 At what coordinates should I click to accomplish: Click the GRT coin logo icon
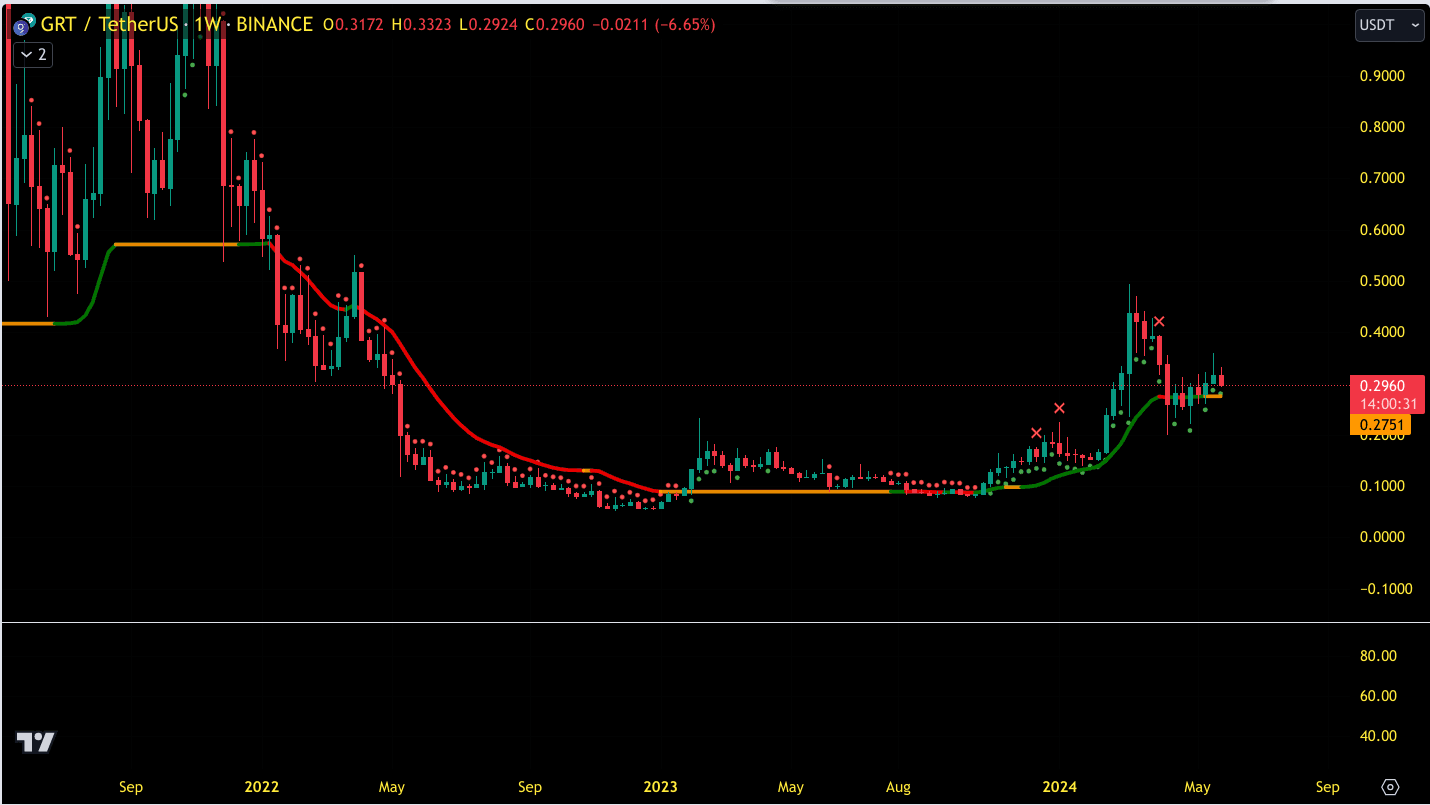22,24
